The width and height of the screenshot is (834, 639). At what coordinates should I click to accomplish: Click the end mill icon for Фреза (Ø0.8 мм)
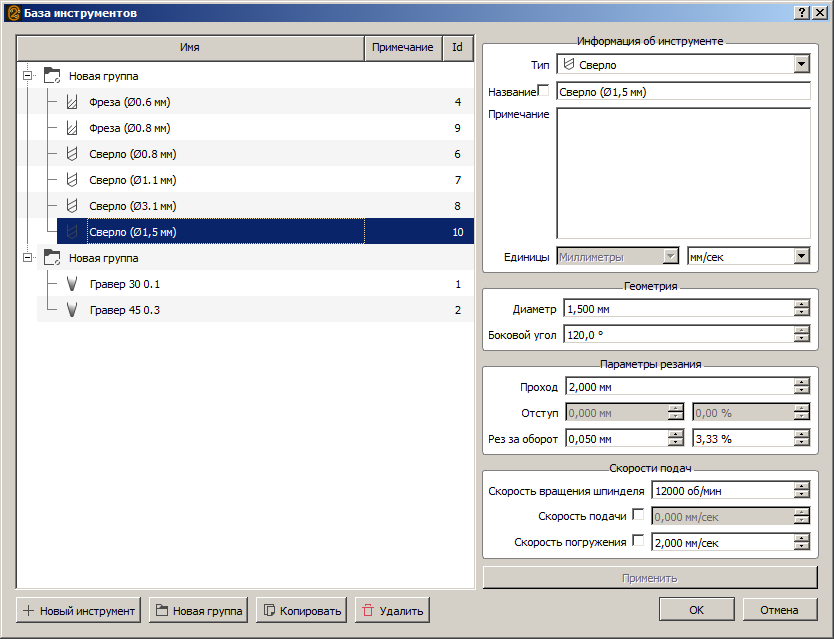71,128
